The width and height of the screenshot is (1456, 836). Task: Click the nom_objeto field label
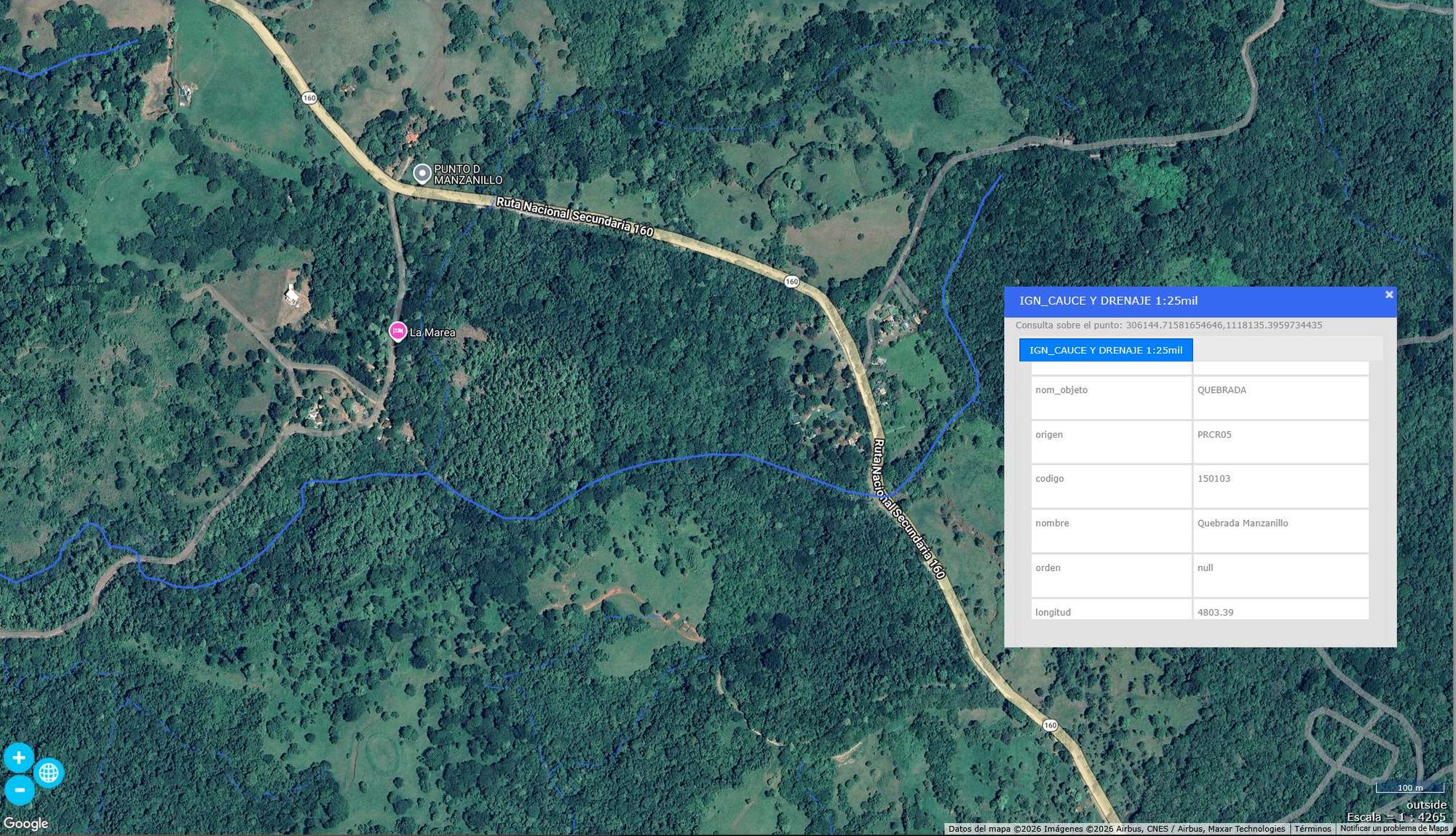pos(1061,390)
